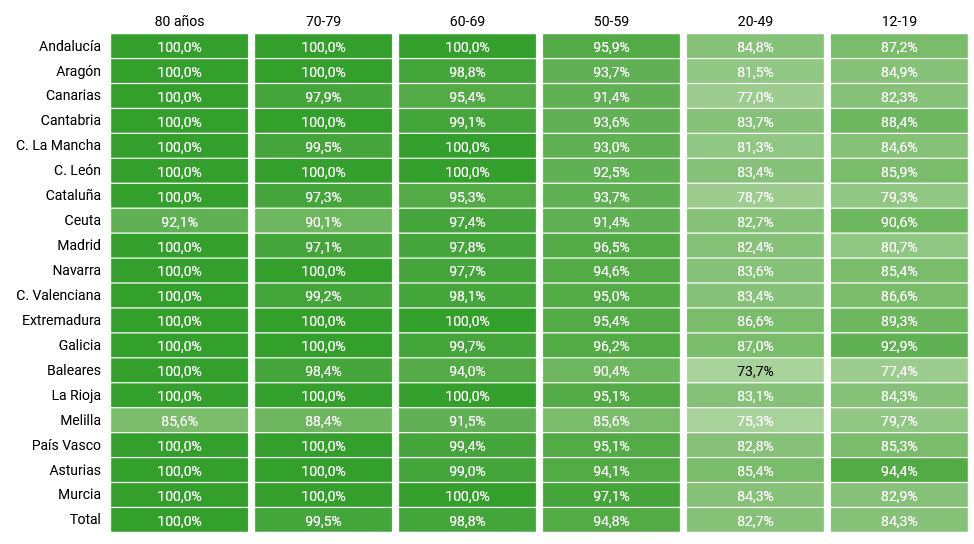Select the País Vasco row label
The width and height of the screenshot is (974, 544).
pos(65,445)
